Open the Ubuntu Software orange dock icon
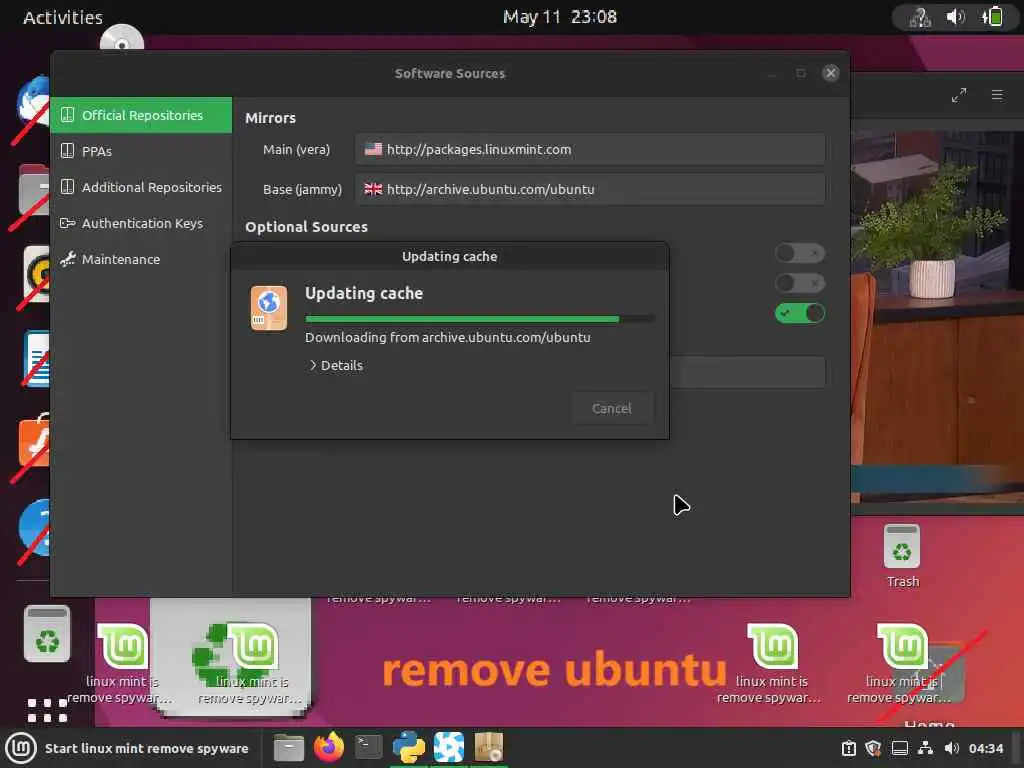 34,441
